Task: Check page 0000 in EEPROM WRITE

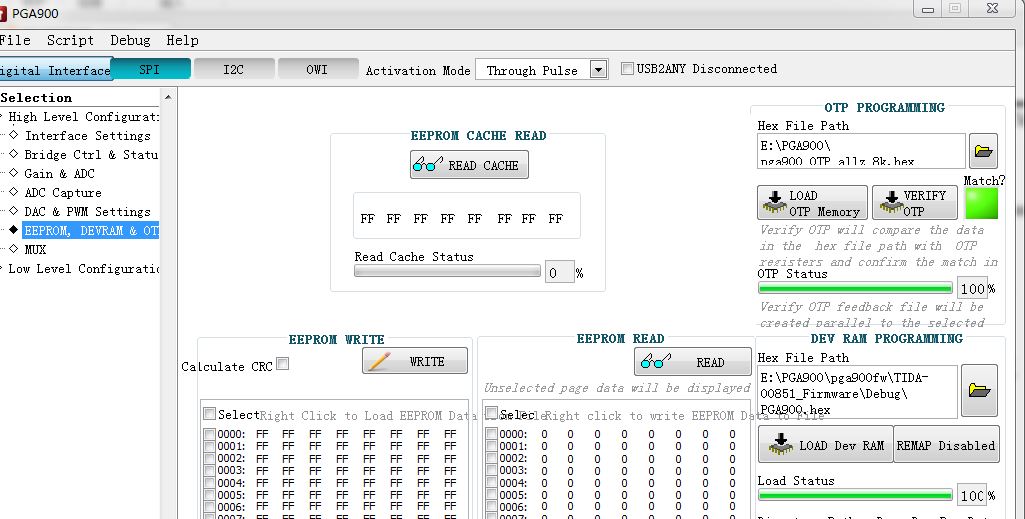Action: [x=209, y=434]
